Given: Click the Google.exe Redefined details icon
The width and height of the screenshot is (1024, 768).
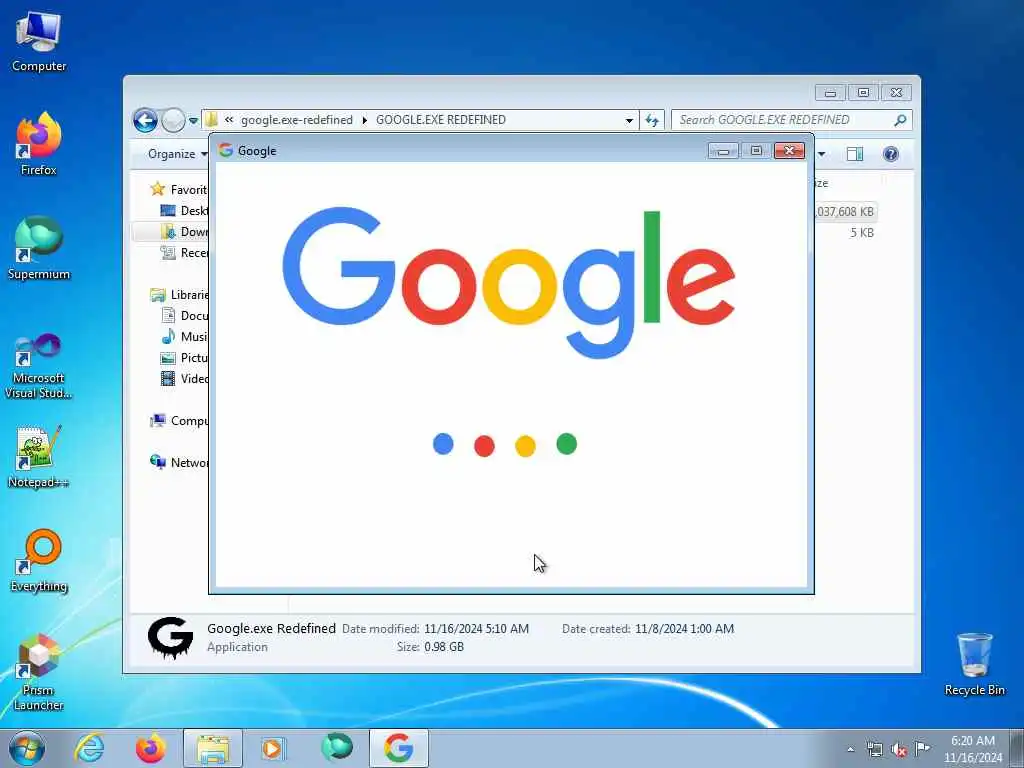Looking at the screenshot, I should point(170,638).
